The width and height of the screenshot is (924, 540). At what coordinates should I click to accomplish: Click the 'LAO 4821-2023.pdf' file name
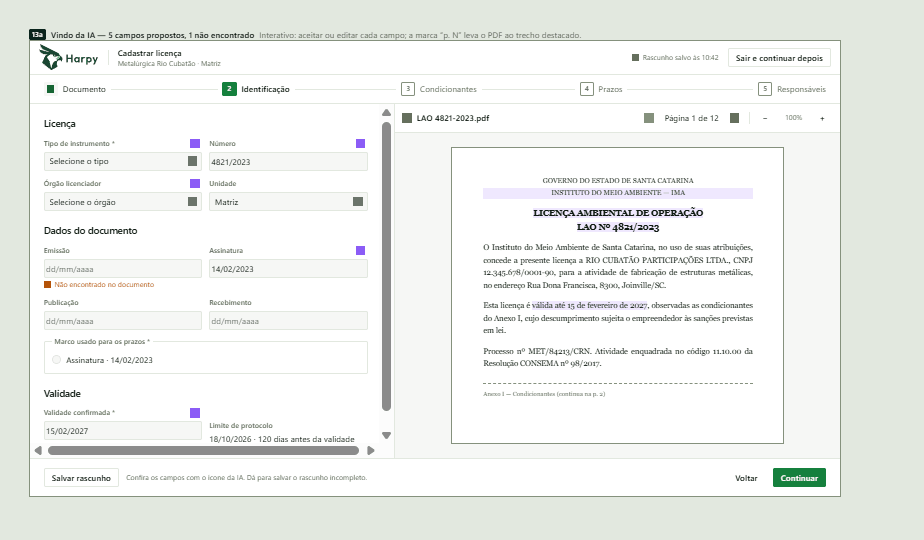coord(453,118)
